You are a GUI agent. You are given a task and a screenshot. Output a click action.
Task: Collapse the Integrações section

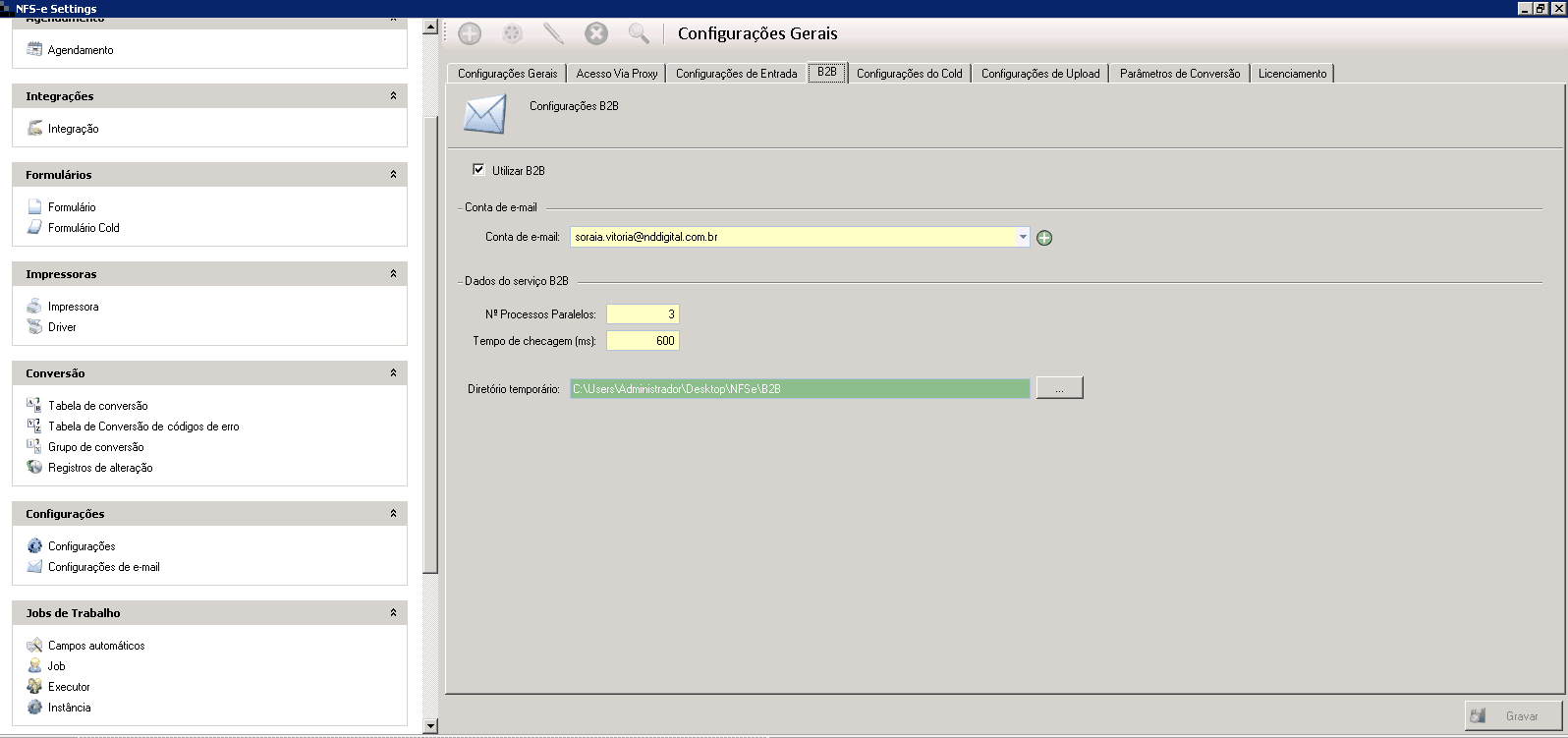[x=393, y=96]
